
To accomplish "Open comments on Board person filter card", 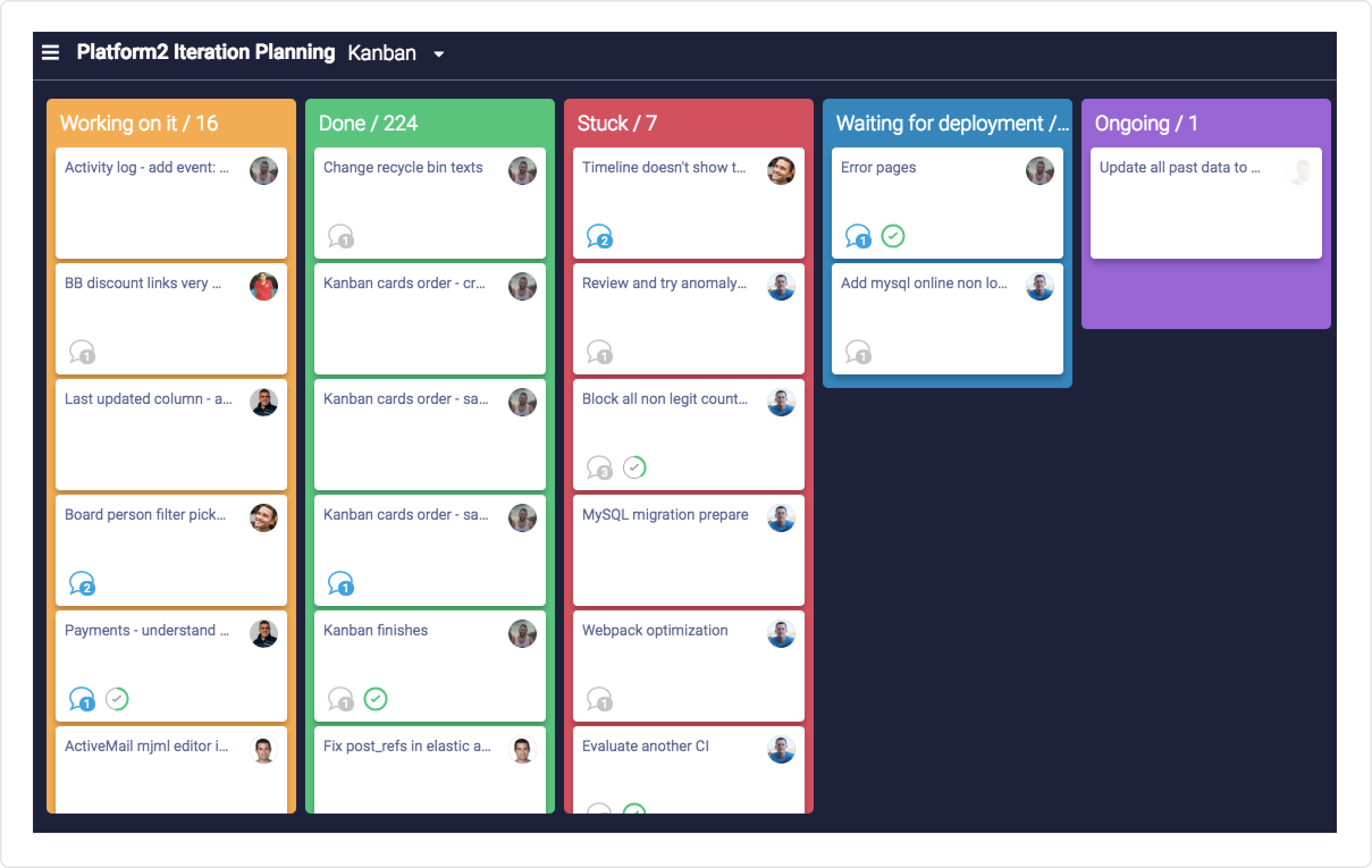I will 82,584.
